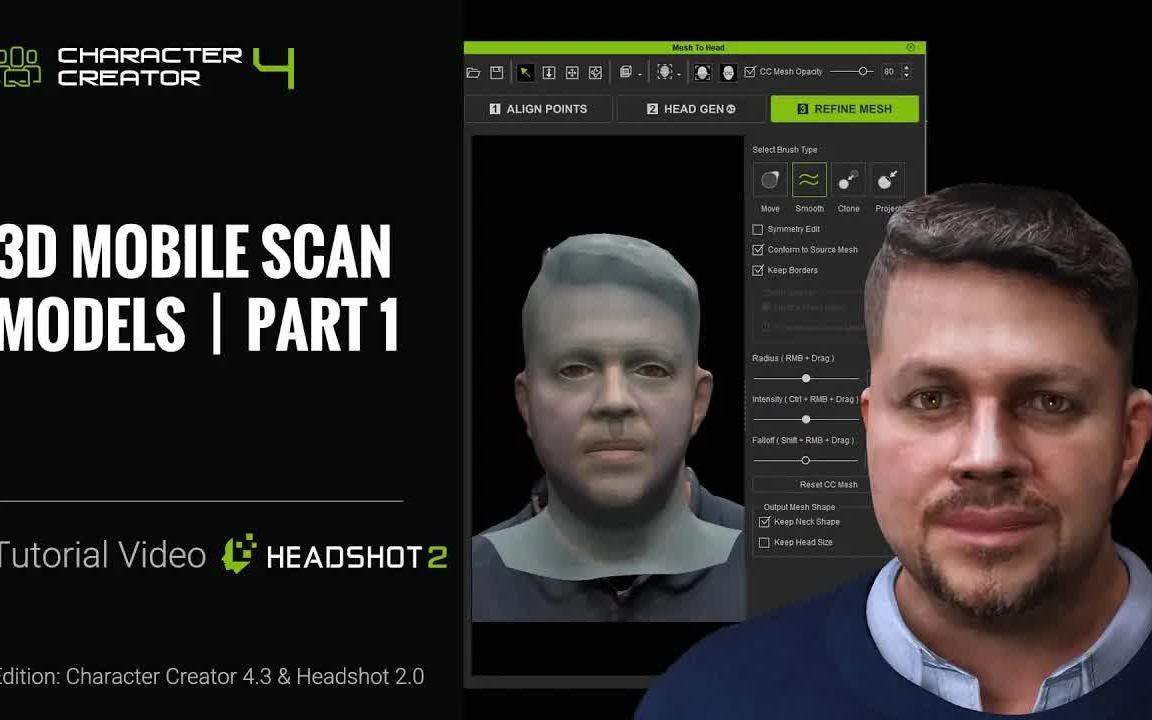Click the CC Mesh Opacity slider handle
1152x720 pixels.
point(863,71)
